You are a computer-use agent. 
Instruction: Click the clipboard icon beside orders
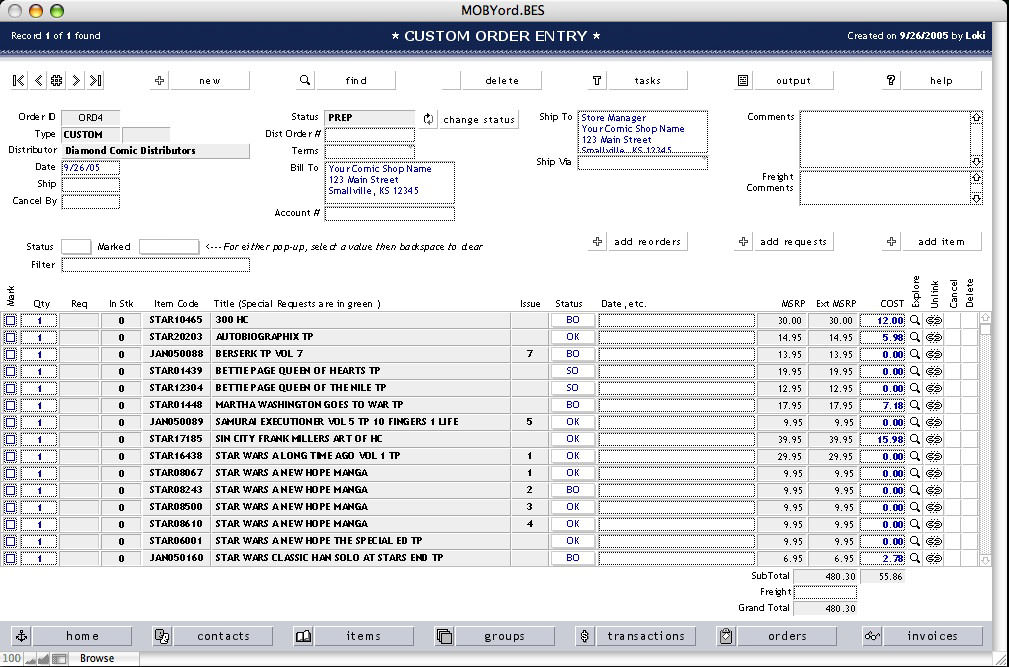click(x=726, y=636)
